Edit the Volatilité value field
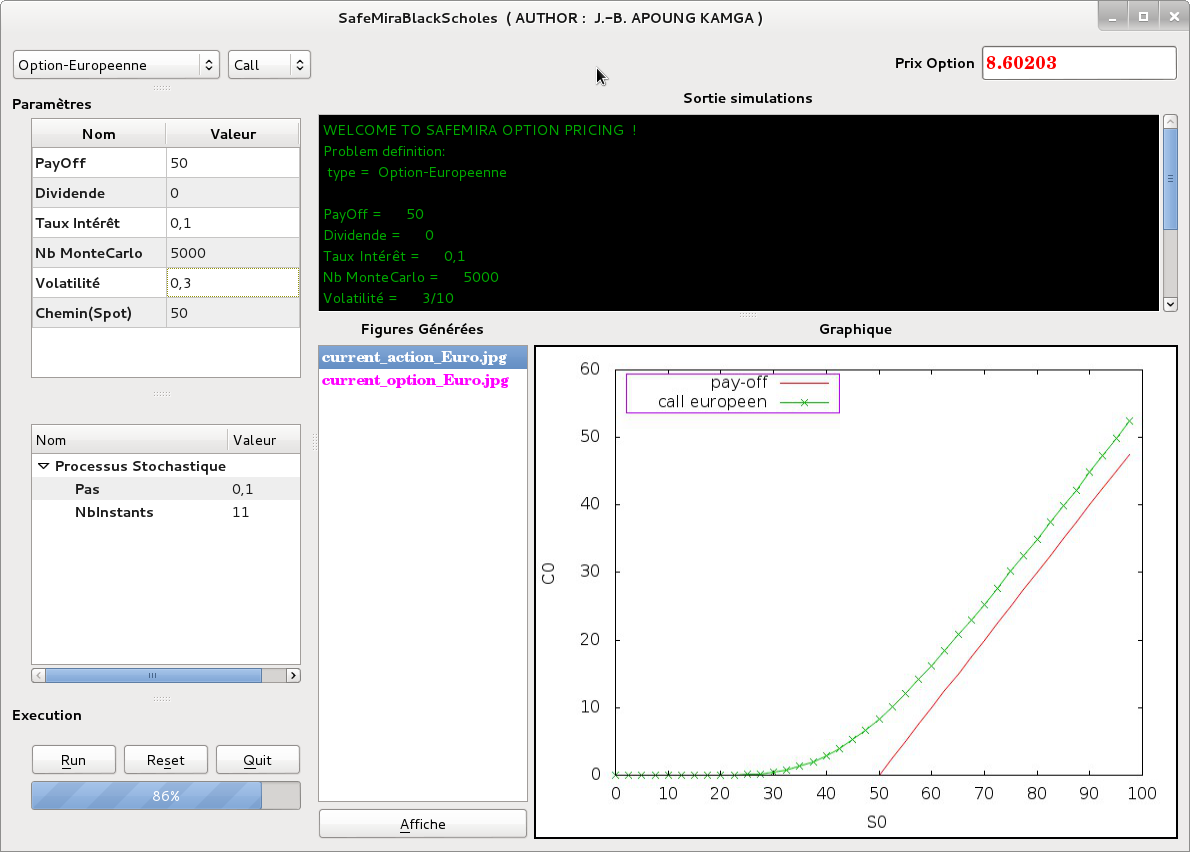Image resolution: width=1190 pixels, height=852 pixels. 232,283
